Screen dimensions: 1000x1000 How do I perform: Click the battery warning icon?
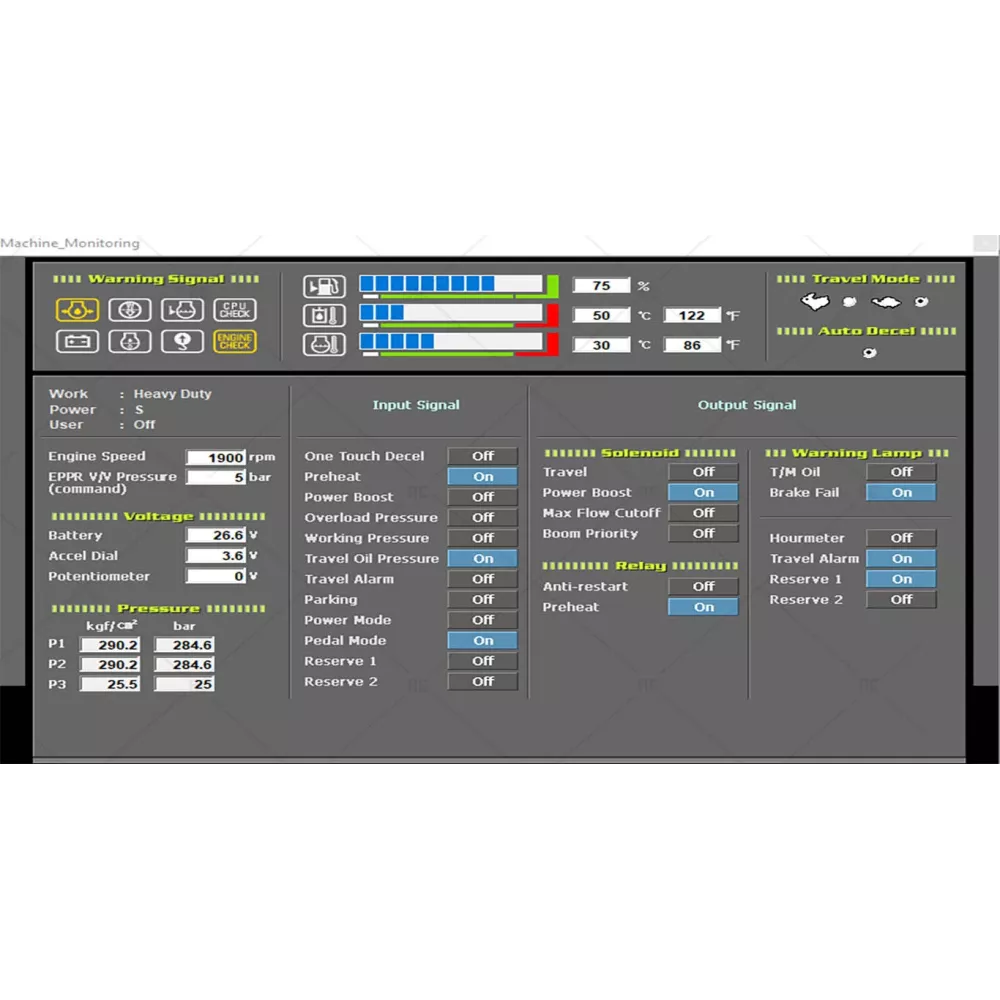77,341
